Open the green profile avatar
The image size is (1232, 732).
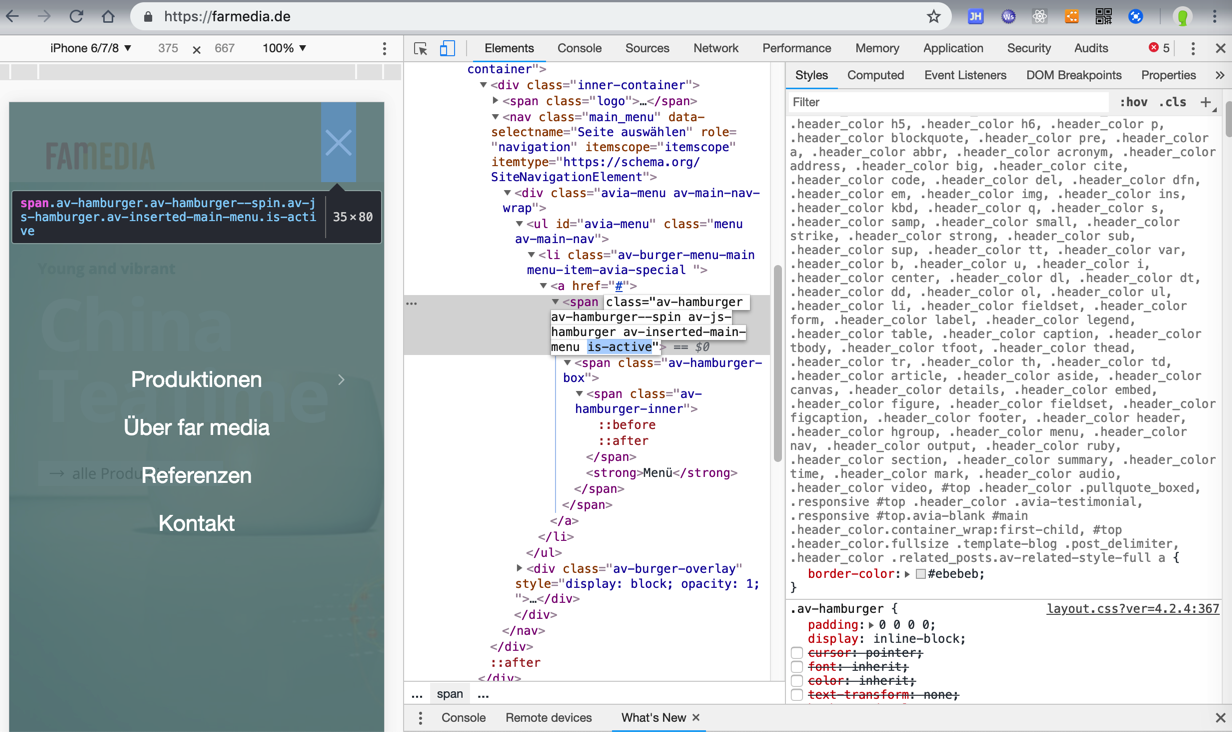tap(1183, 17)
